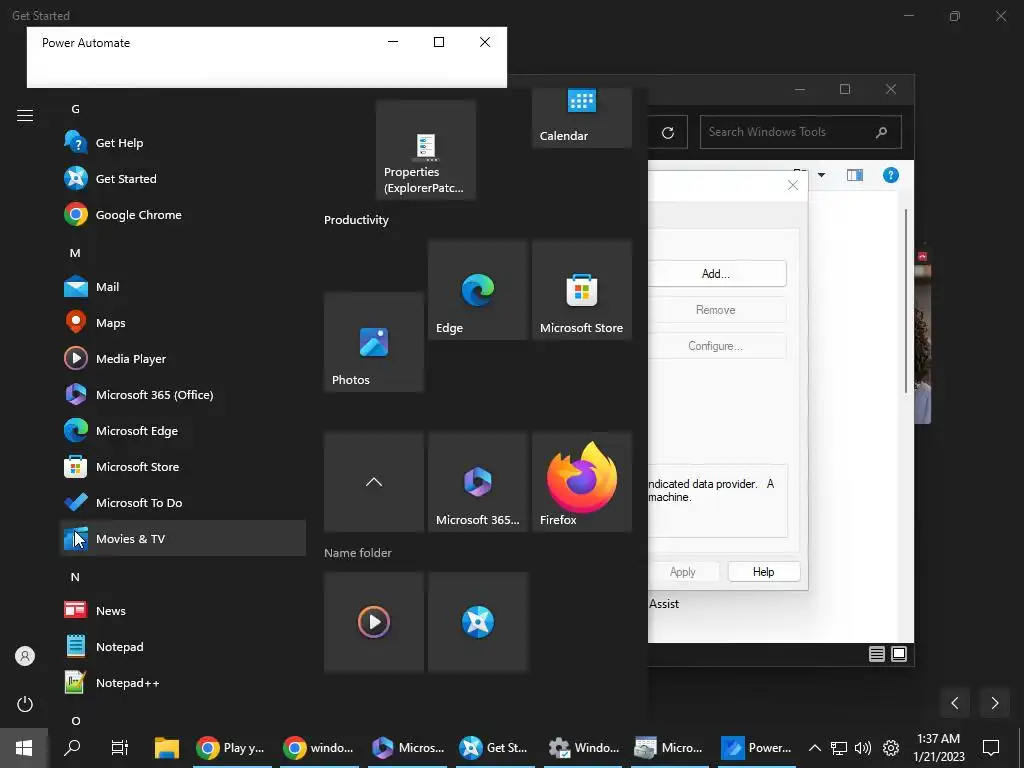The height and width of the screenshot is (768, 1024).
Task: Launch Maps from the app list
Action: 183,322
